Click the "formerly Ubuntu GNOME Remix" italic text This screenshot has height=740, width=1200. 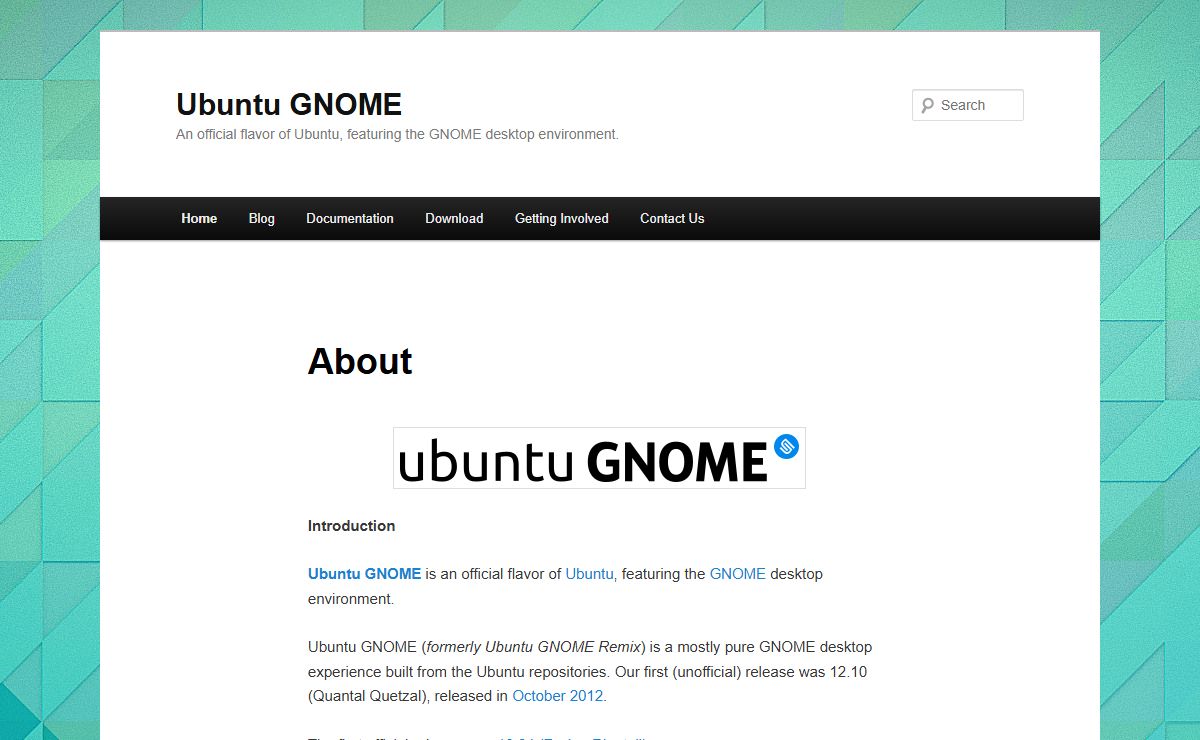tap(535, 647)
